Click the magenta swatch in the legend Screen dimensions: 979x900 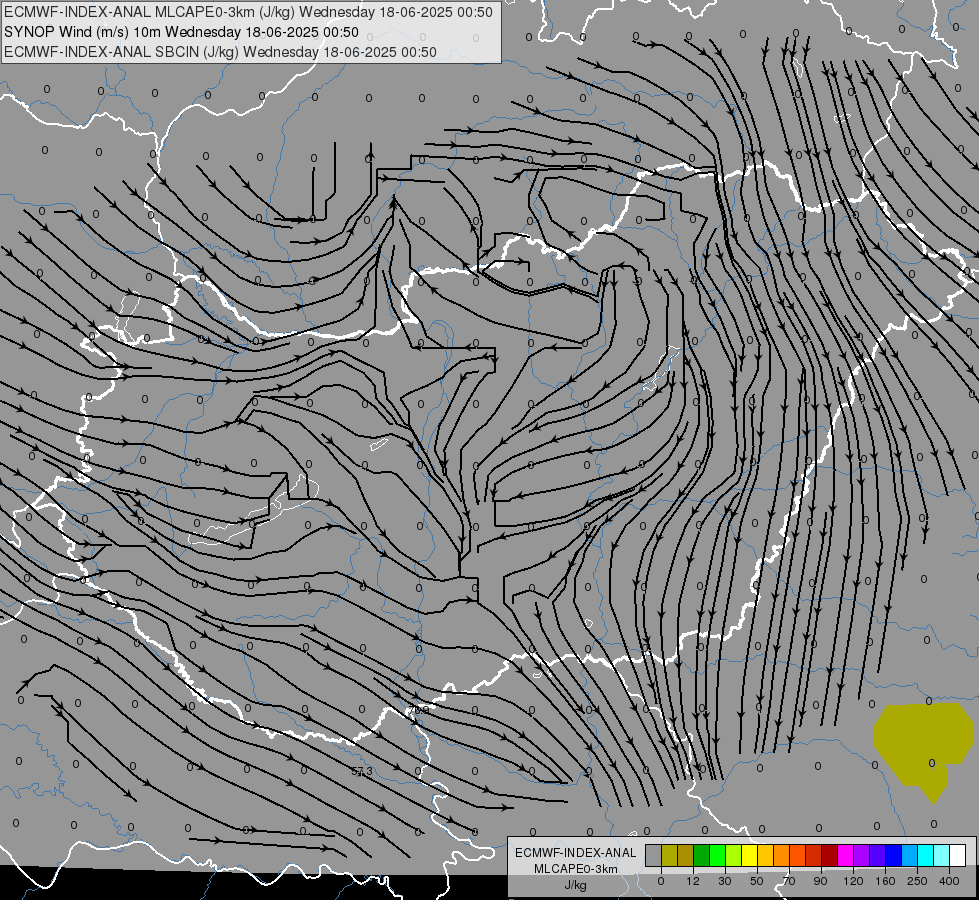coord(845,855)
